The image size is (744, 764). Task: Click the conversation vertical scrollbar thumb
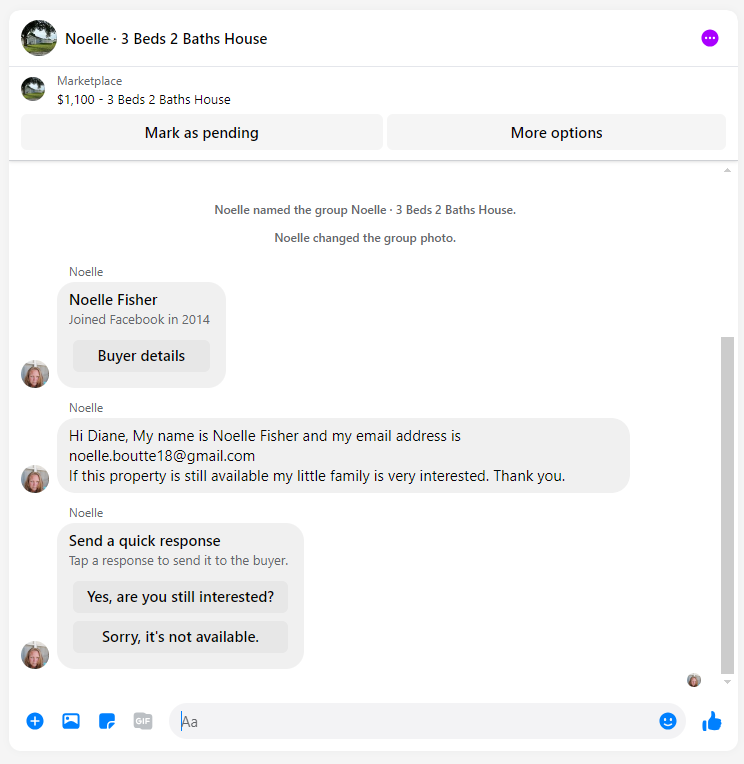tap(727, 505)
